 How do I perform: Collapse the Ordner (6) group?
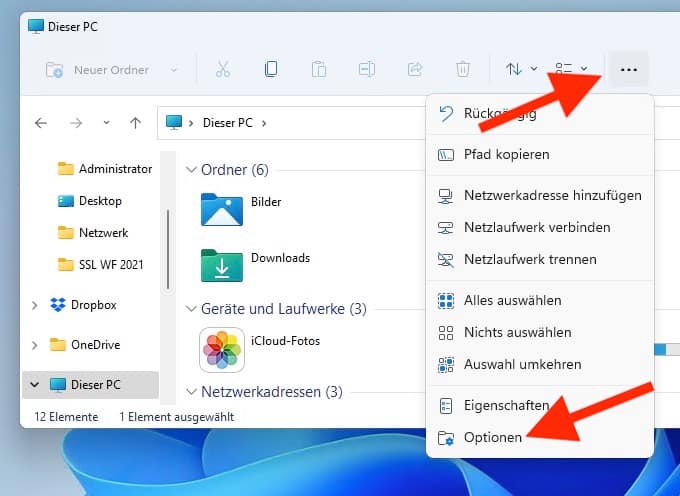click(191, 170)
